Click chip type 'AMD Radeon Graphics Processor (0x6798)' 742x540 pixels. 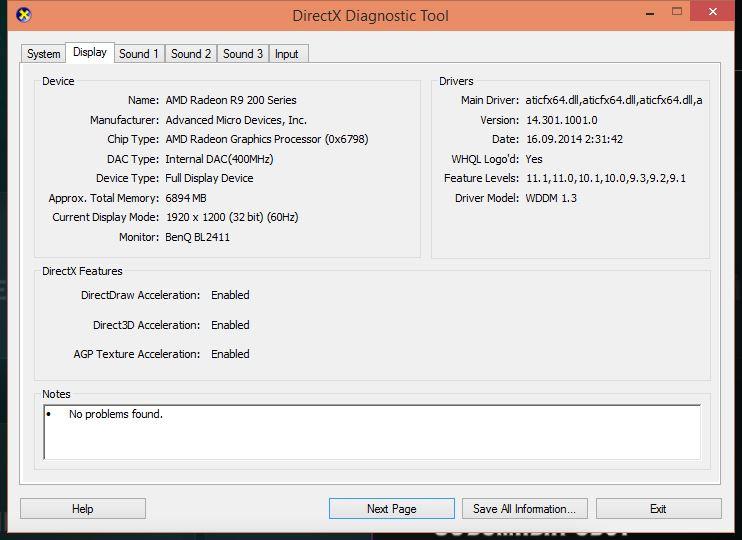(267, 139)
